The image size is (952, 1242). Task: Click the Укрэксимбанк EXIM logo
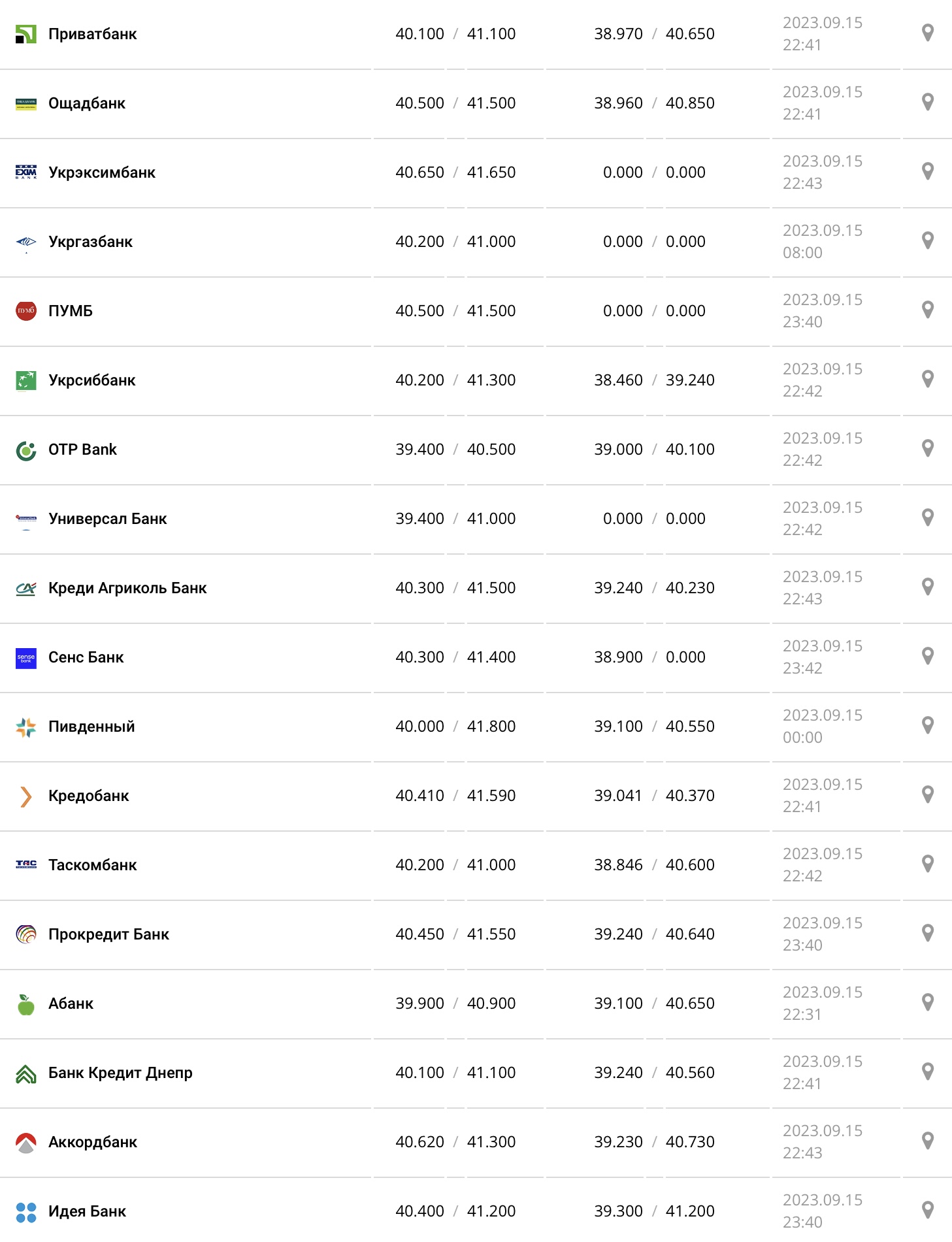click(25, 172)
